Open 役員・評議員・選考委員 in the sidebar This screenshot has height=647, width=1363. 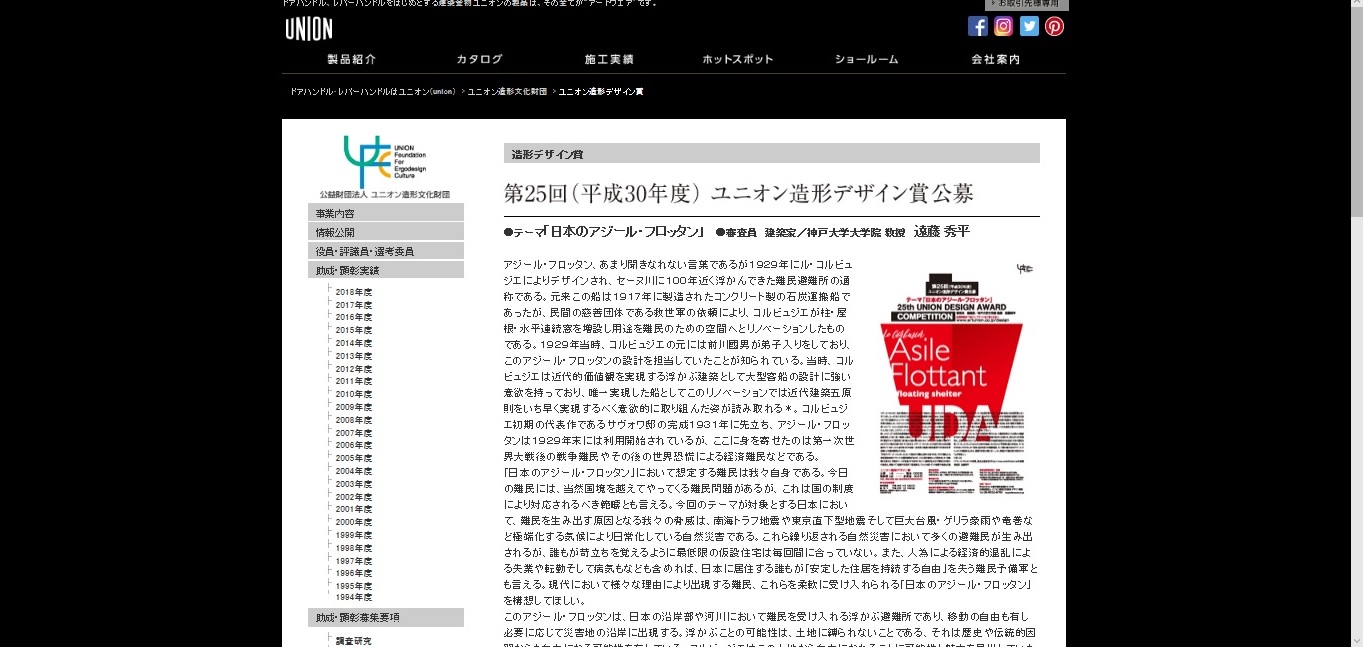point(386,251)
